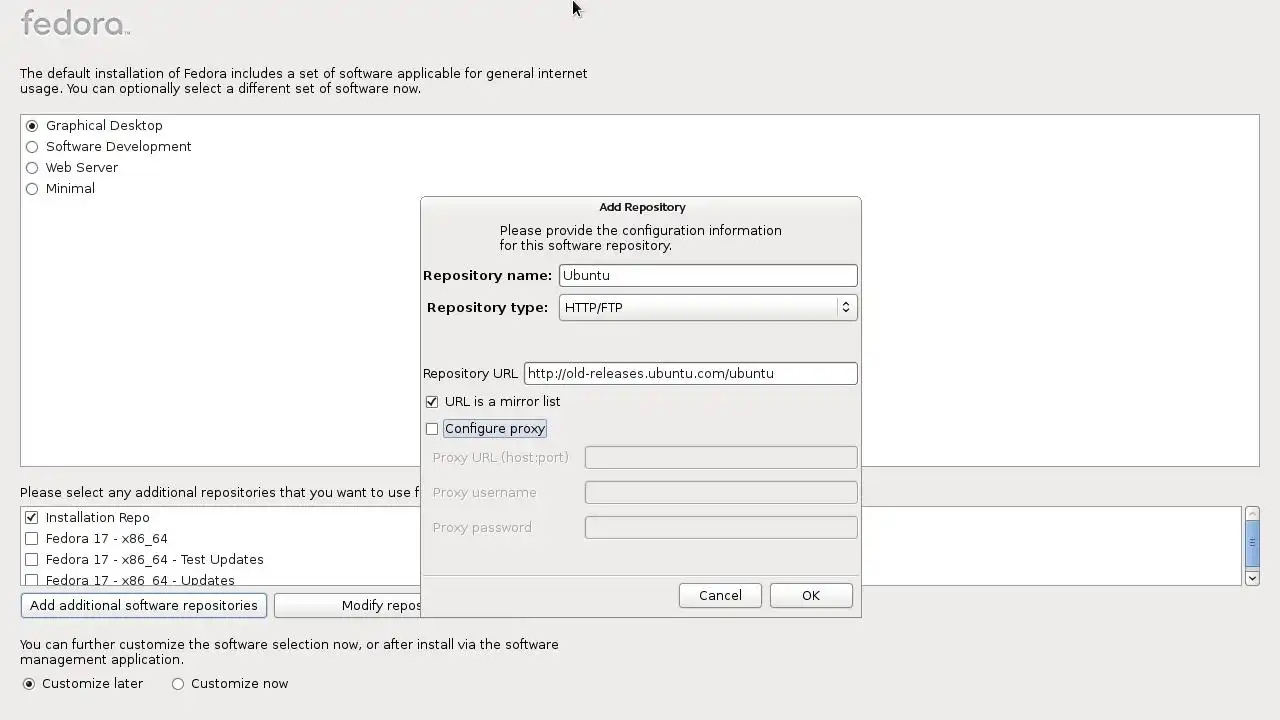
Task: Check the Fedora 17 - x86_64 repository
Action: click(32, 539)
